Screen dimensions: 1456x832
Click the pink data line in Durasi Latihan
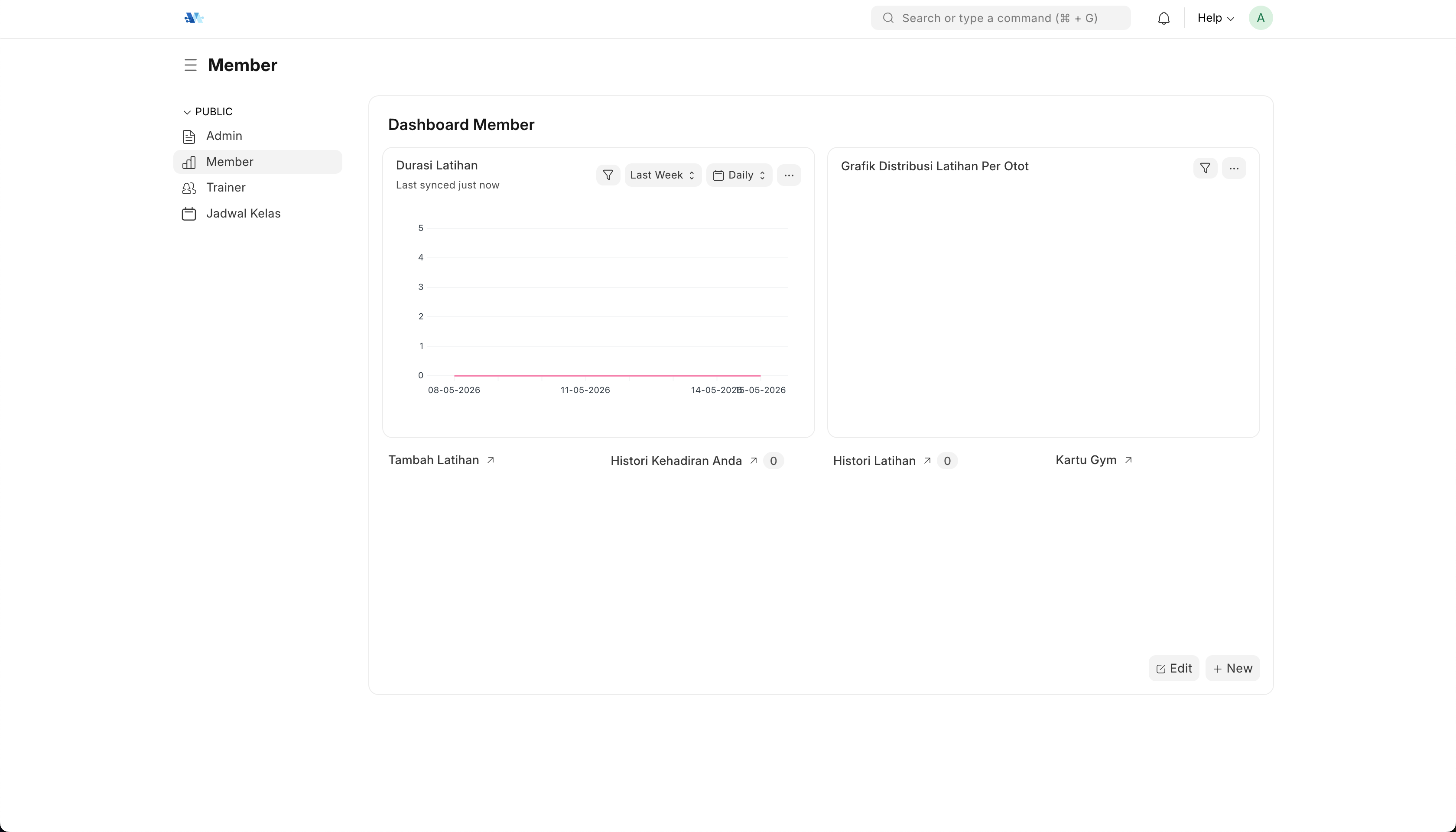tap(607, 375)
